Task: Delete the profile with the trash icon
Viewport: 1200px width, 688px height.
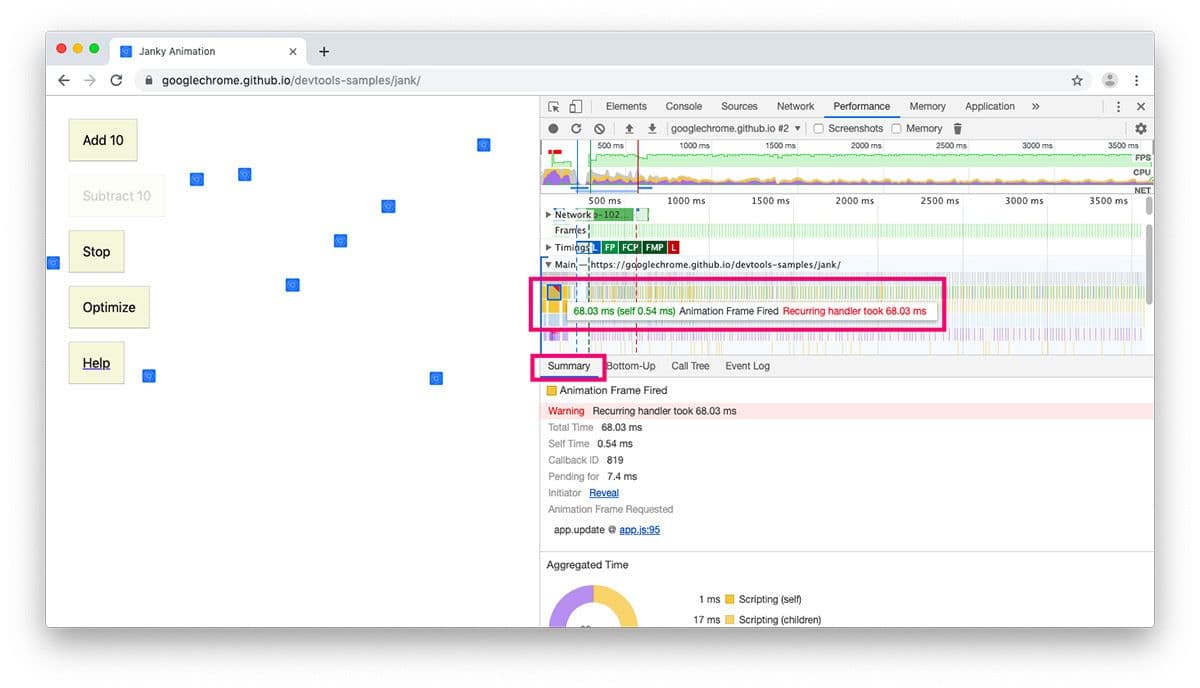Action: click(957, 128)
